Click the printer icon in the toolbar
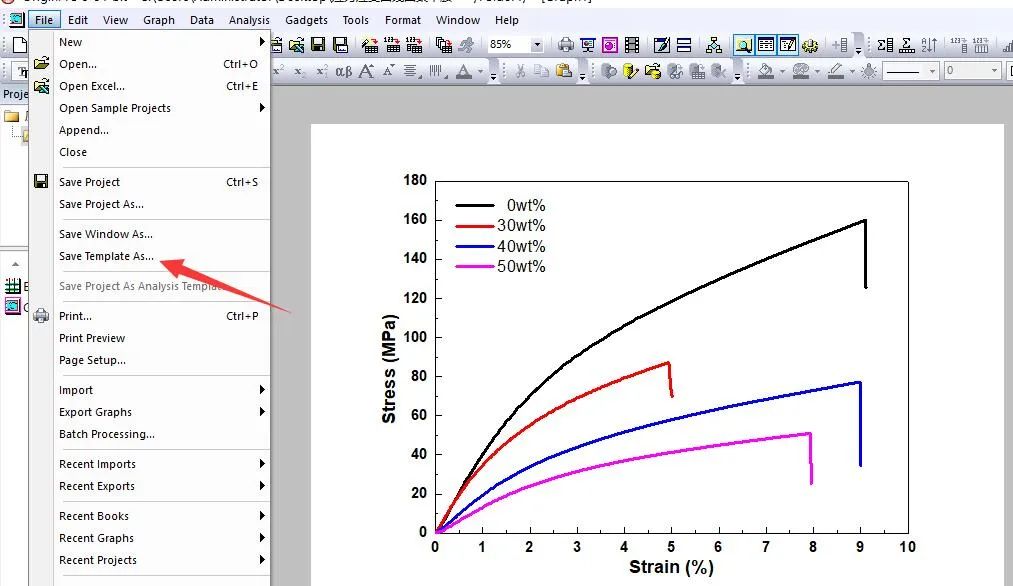 click(565, 45)
